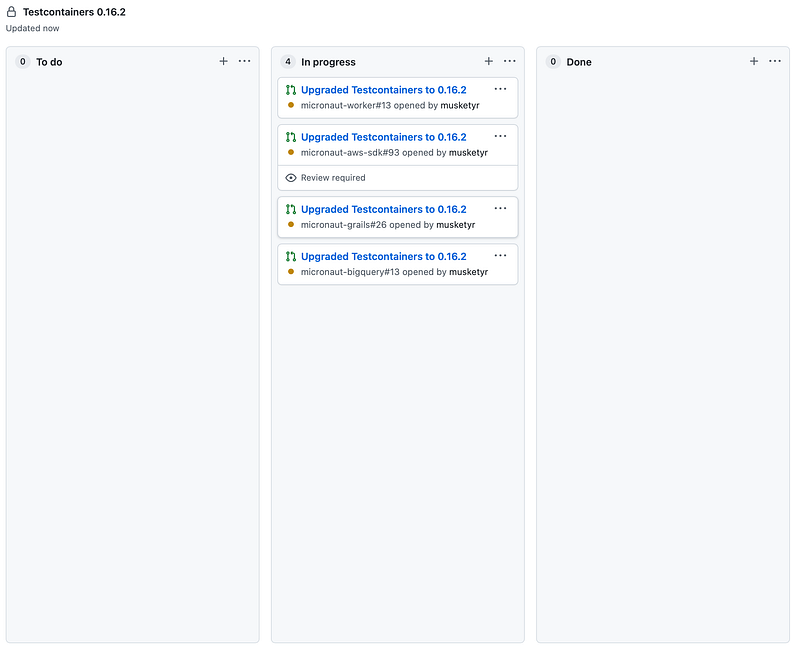Click the pending status dot on micronaut-grails#26
Screen dimensions: 800x653
(x=291, y=224)
